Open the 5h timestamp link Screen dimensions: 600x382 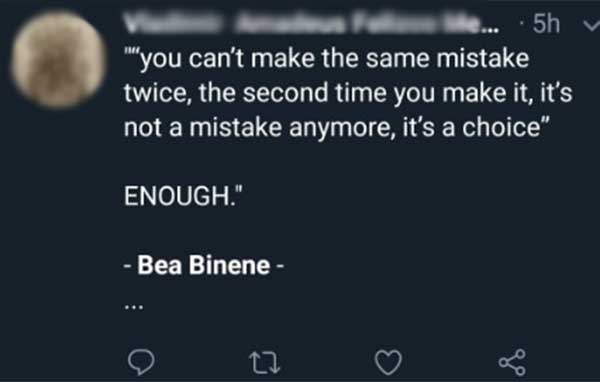546,24
